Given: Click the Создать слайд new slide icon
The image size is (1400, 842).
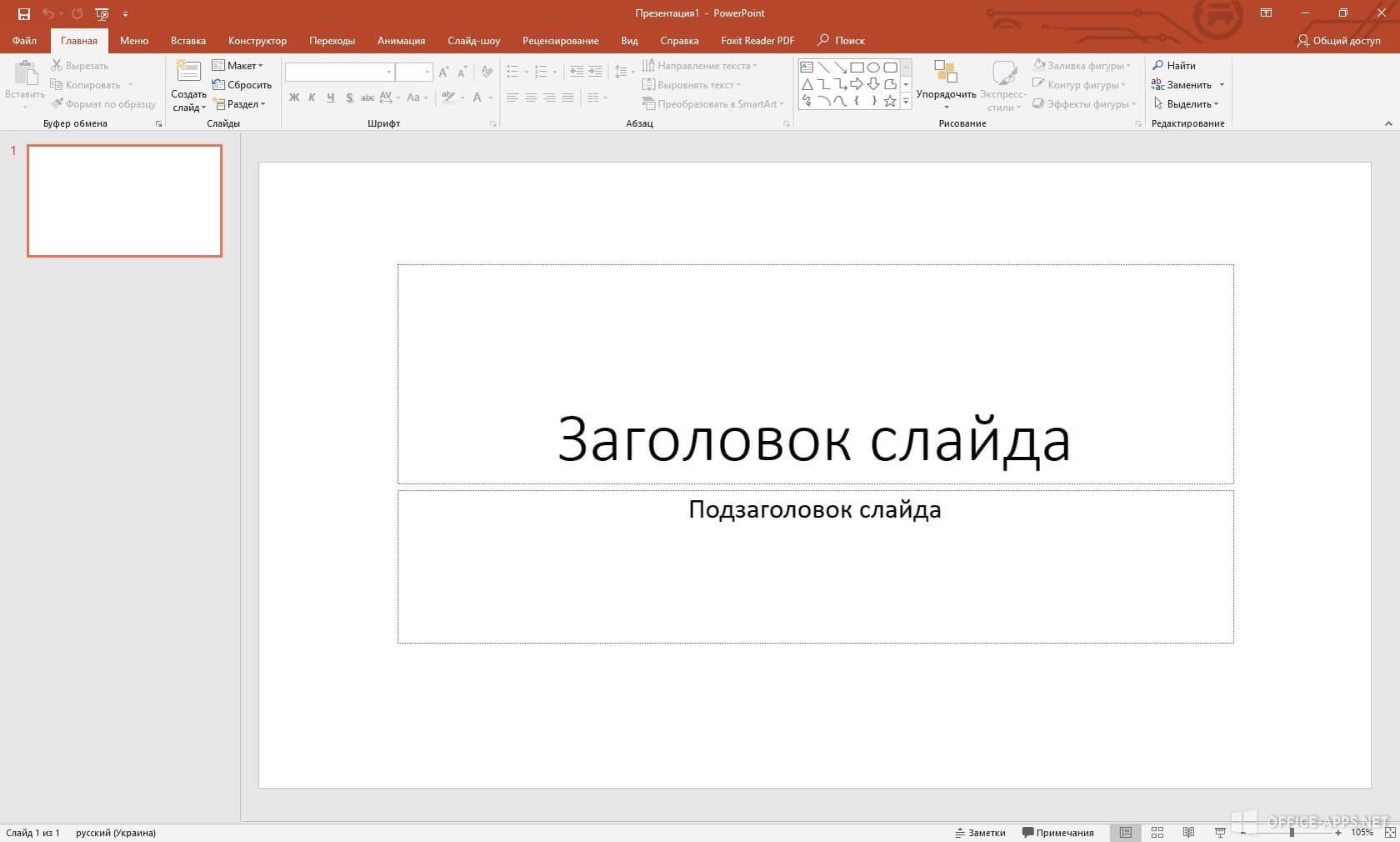Looking at the screenshot, I should coord(188,73).
